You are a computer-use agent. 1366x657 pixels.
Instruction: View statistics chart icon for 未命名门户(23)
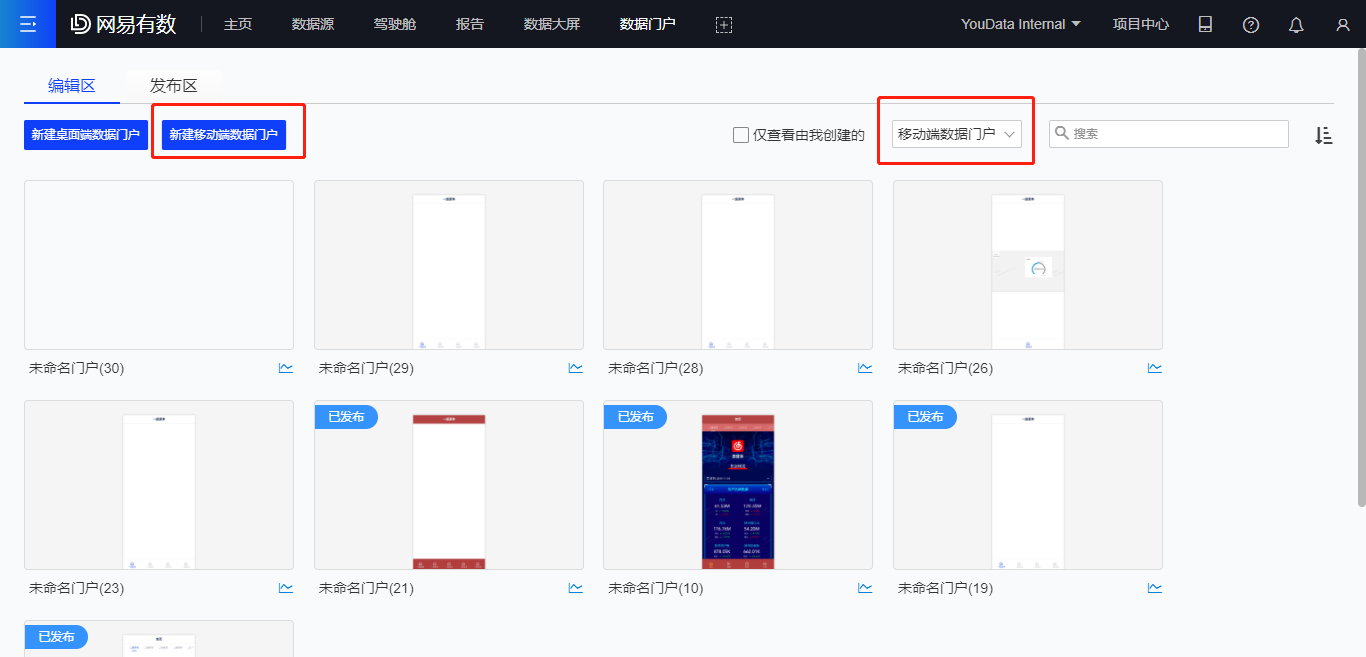(286, 588)
